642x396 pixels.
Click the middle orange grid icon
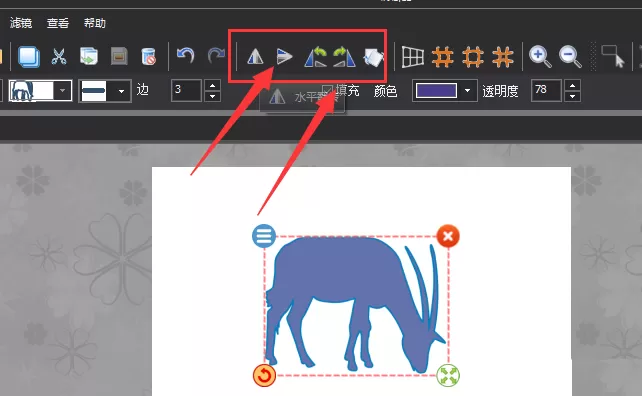pos(473,57)
